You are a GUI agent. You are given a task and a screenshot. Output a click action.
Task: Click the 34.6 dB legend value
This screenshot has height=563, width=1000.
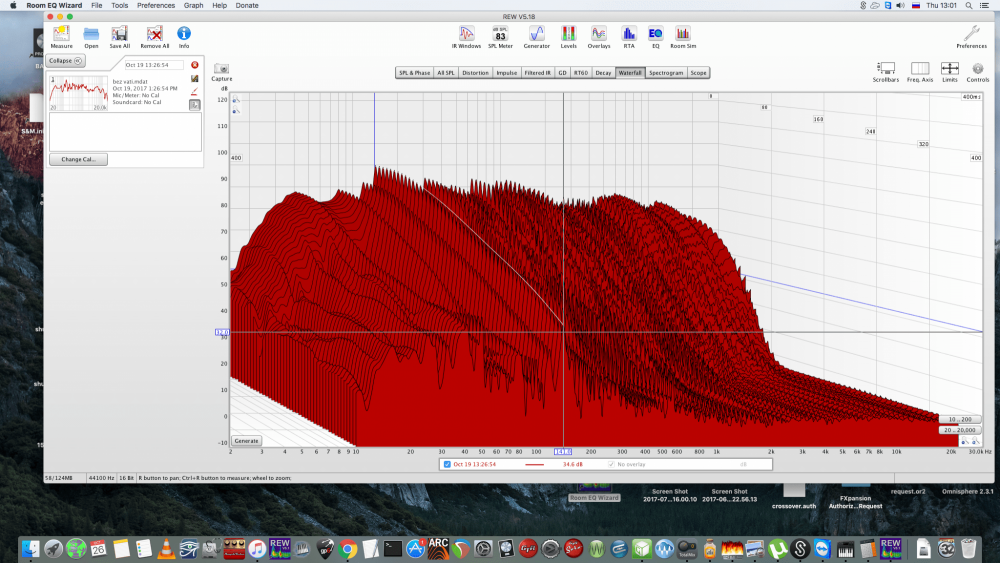click(x=572, y=464)
